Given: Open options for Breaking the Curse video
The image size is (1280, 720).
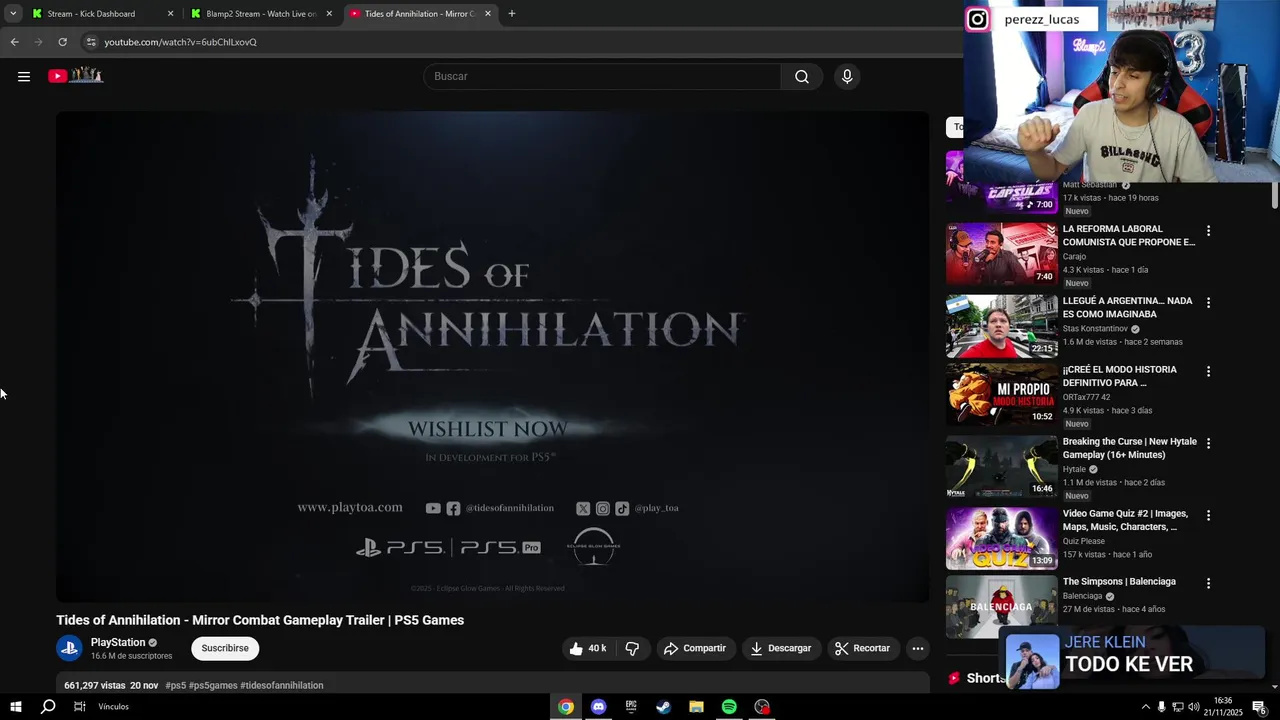Looking at the screenshot, I should [x=1208, y=443].
